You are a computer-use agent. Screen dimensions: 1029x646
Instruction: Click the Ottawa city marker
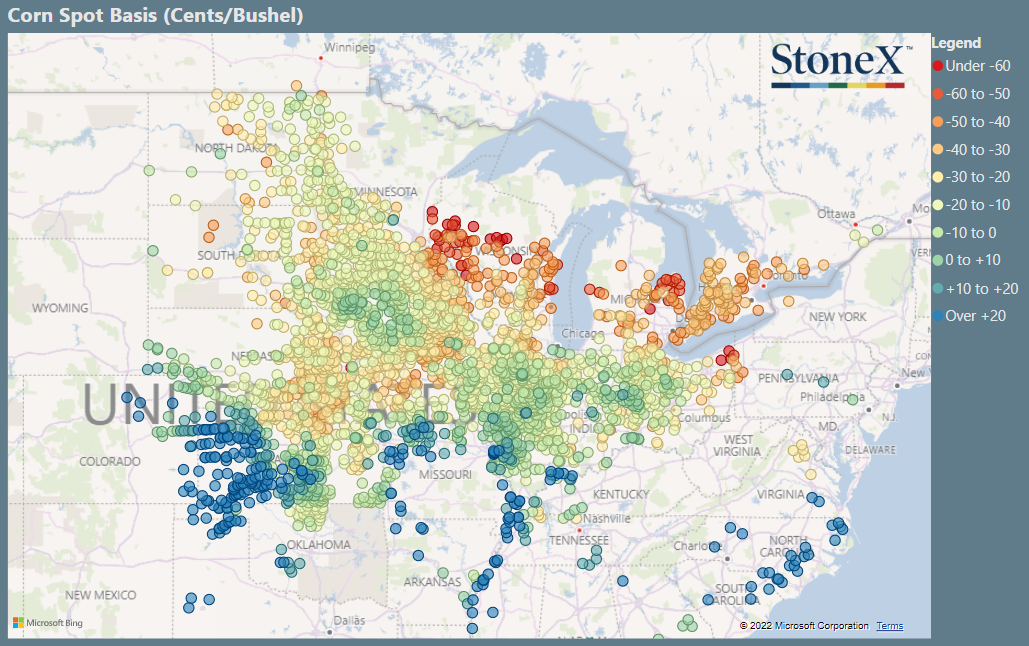point(855,225)
